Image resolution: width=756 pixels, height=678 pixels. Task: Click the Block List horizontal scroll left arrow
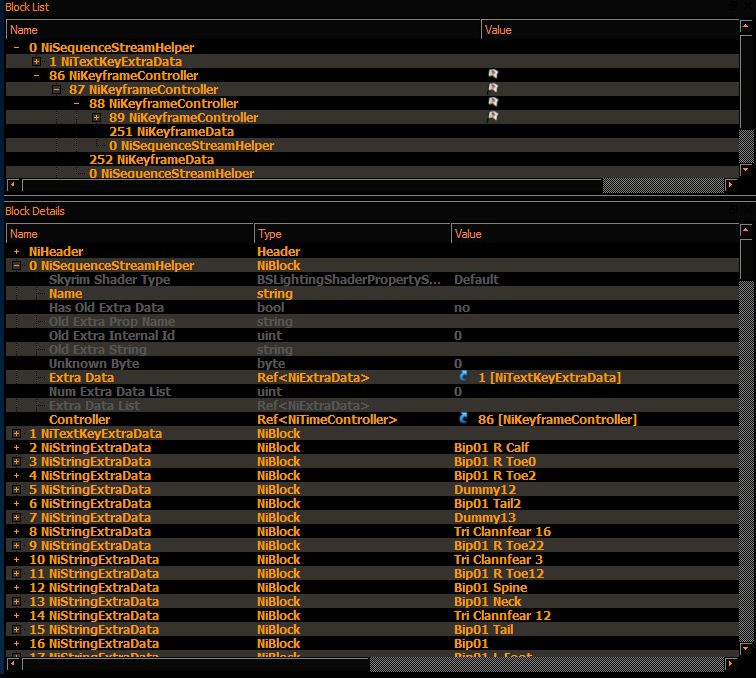[13, 185]
